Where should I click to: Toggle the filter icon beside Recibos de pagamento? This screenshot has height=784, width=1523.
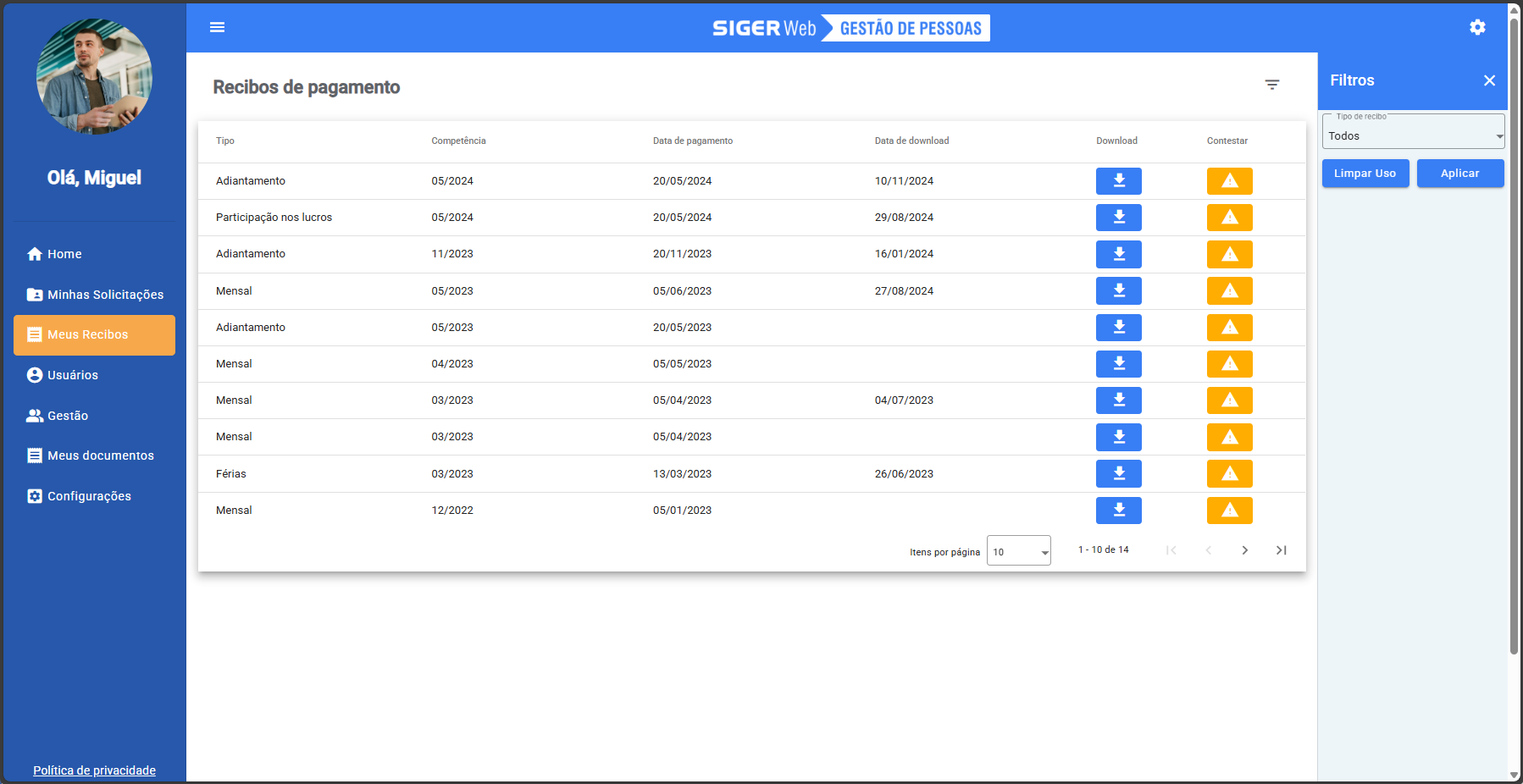click(1272, 85)
